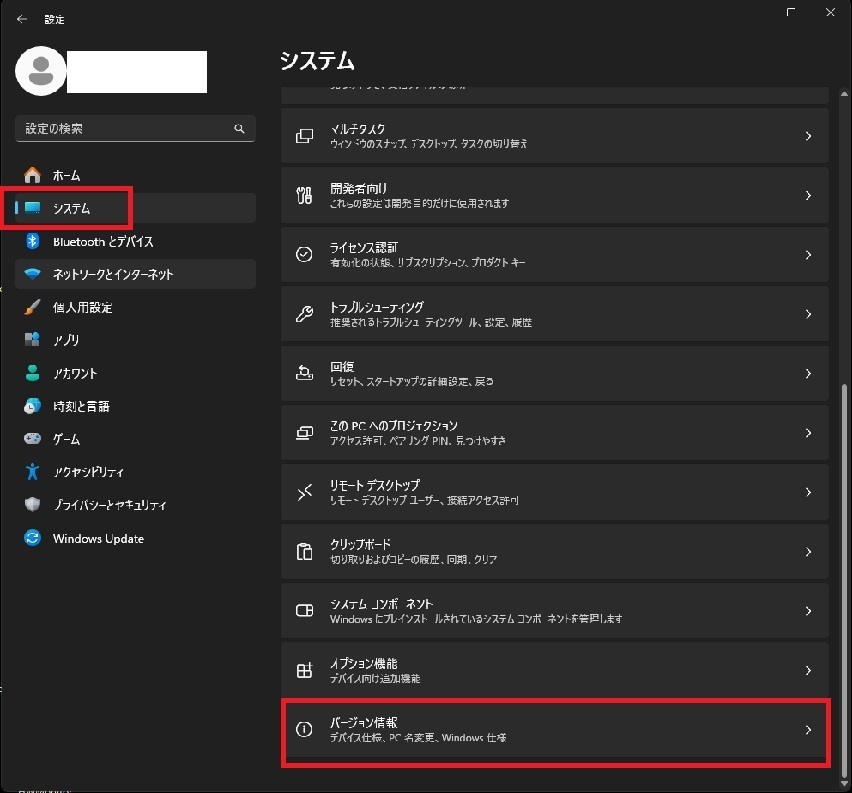Click the "システム コンポーネント" title text
This screenshot has height=793, width=852.
click(x=381, y=604)
